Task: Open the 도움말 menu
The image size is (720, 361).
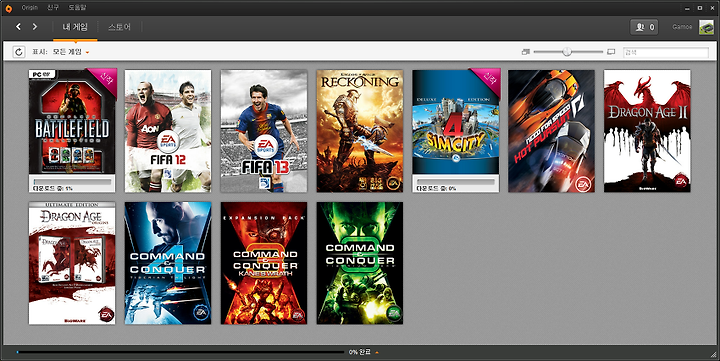Action: click(x=77, y=8)
